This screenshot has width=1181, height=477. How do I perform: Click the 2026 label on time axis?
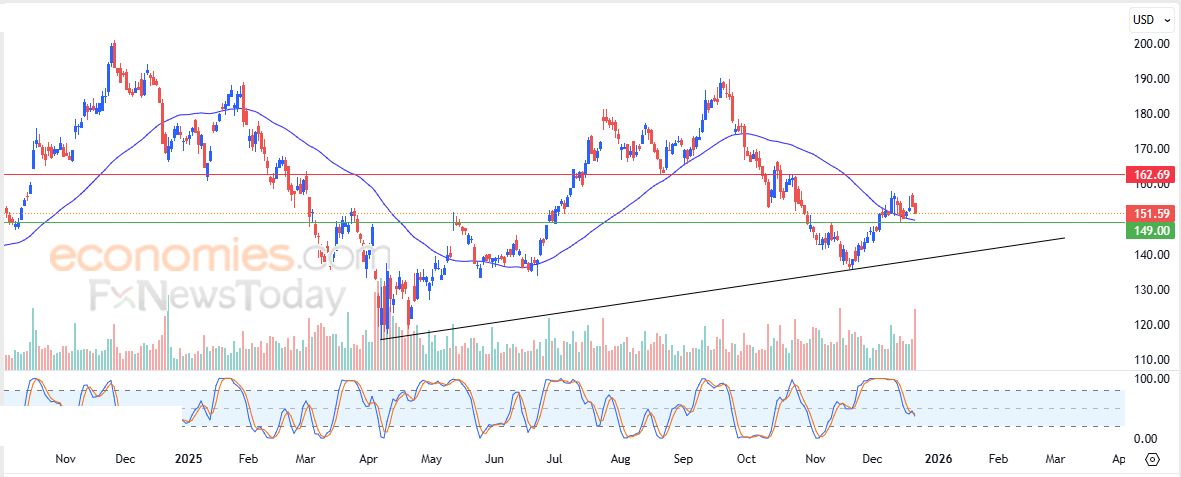tap(938, 458)
